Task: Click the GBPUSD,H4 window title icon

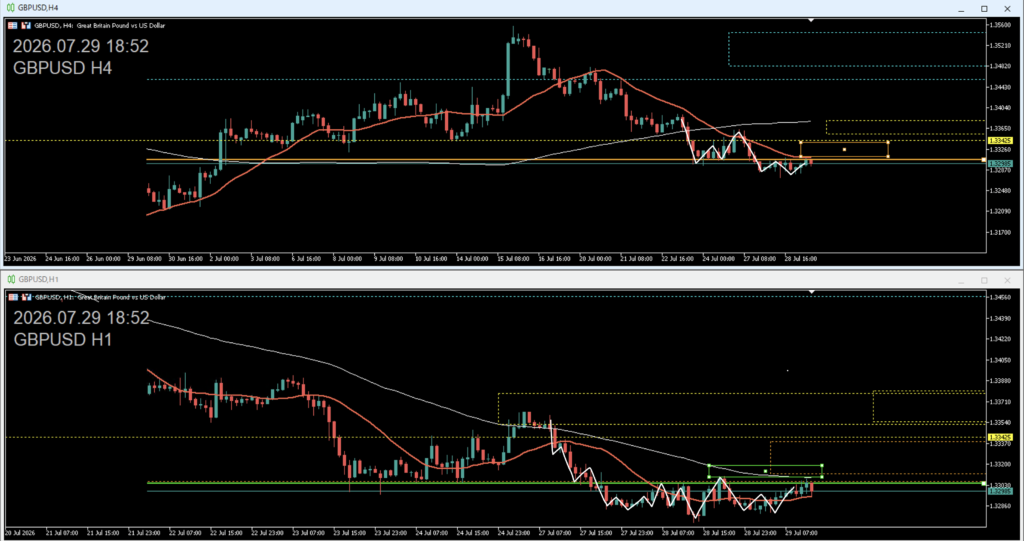Action: pyautogui.click(x=10, y=8)
